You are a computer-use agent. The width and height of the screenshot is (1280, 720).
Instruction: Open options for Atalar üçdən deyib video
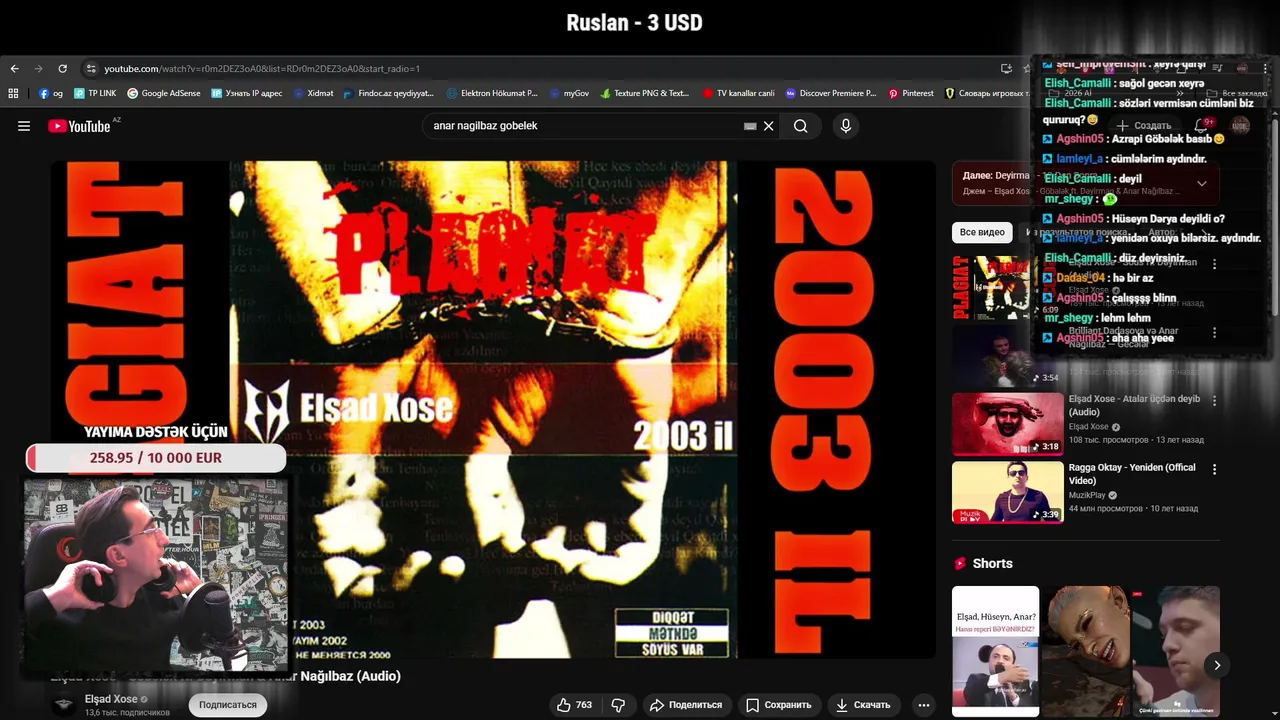pos(1214,401)
